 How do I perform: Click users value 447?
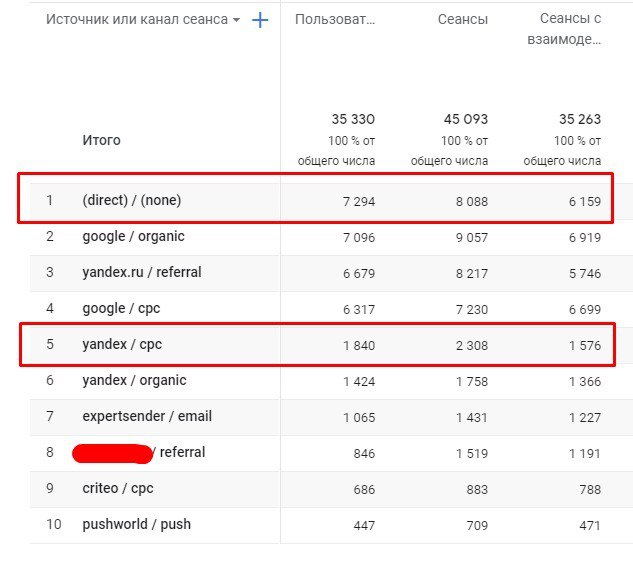364,526
